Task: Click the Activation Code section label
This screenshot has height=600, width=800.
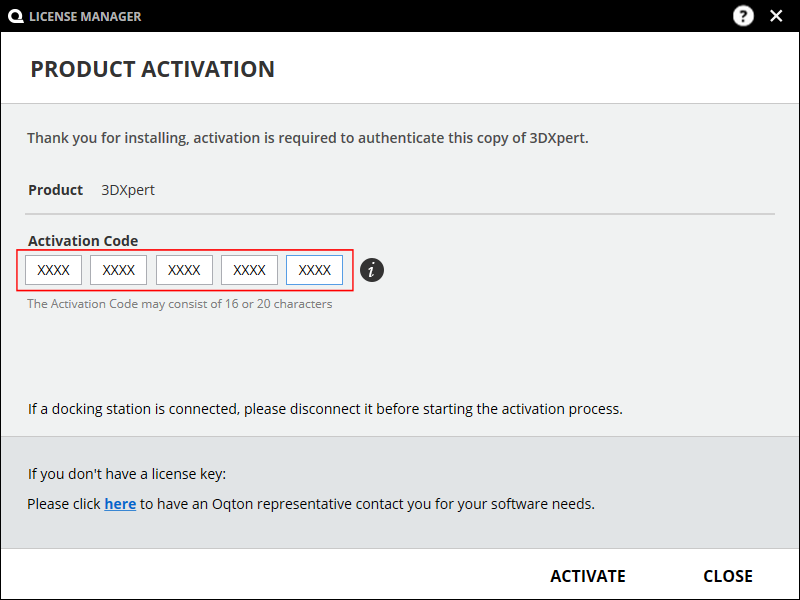Action: click(83, 240)
